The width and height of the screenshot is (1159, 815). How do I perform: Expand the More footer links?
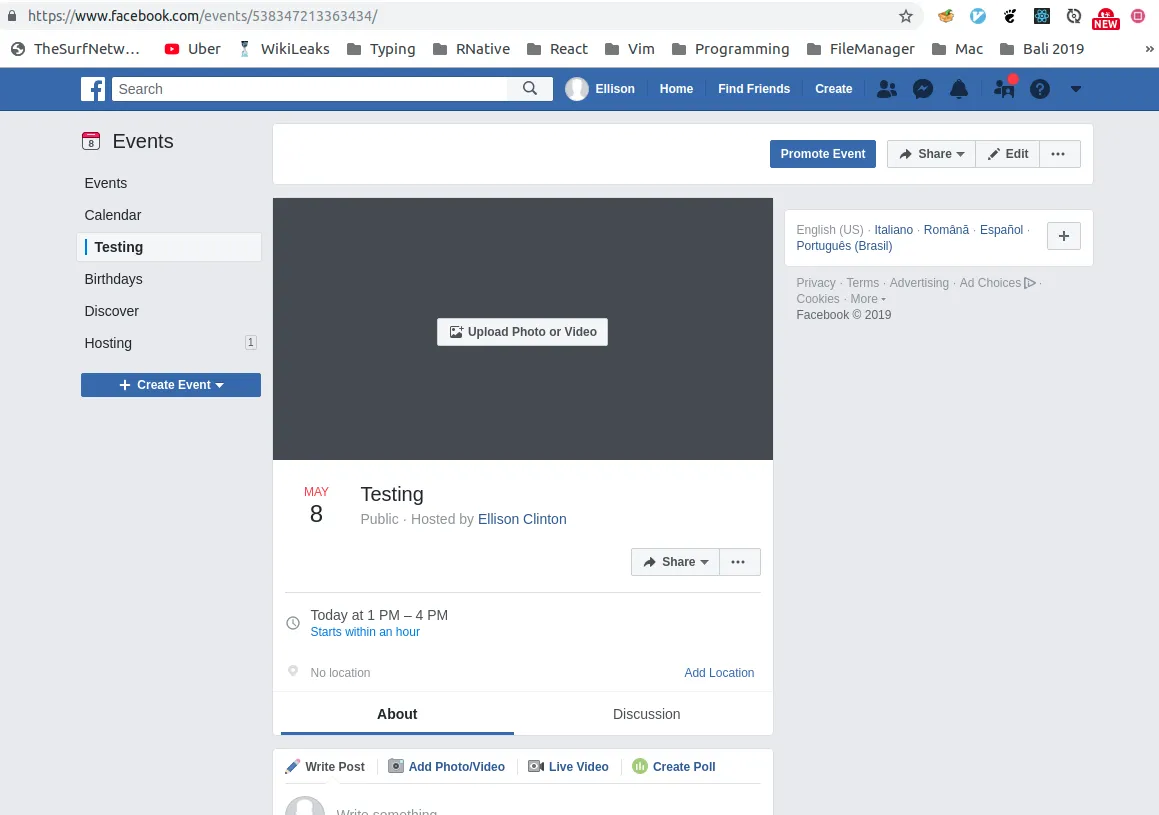click(868, 299)
